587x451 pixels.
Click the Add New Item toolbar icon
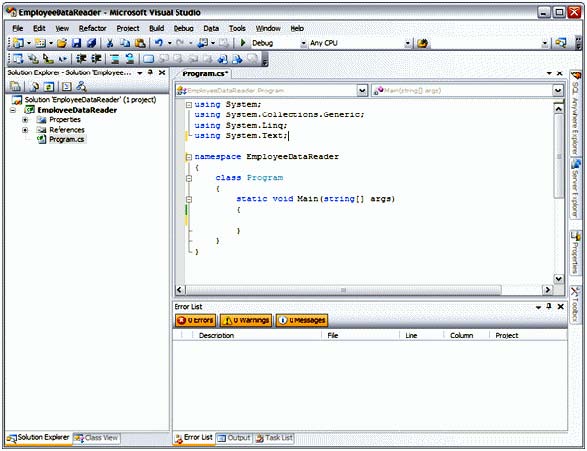pos(40,43)
